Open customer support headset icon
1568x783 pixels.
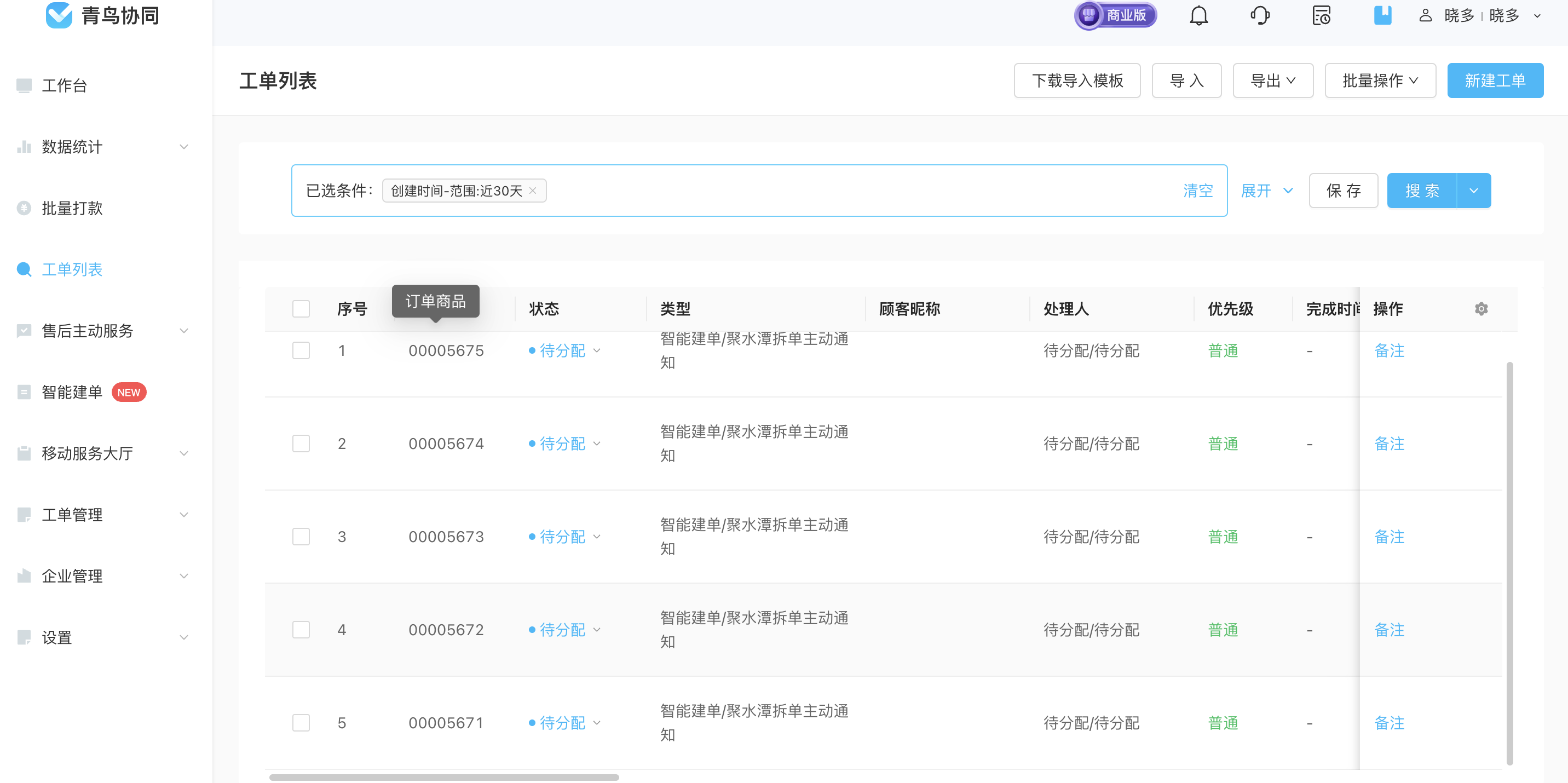(1260, 15)
